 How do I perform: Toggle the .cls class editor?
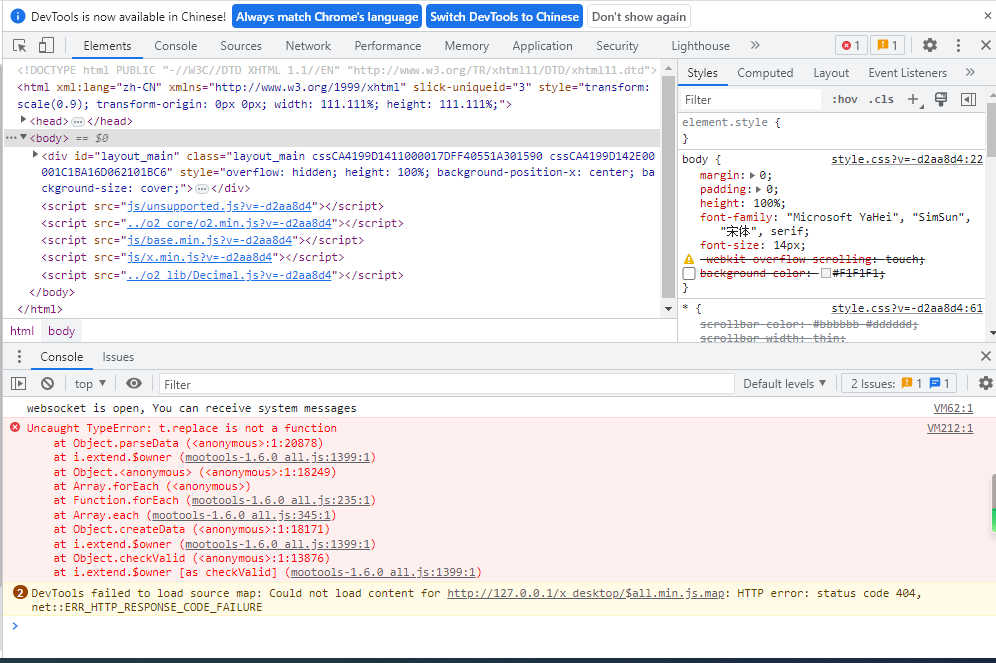[881, 99]
